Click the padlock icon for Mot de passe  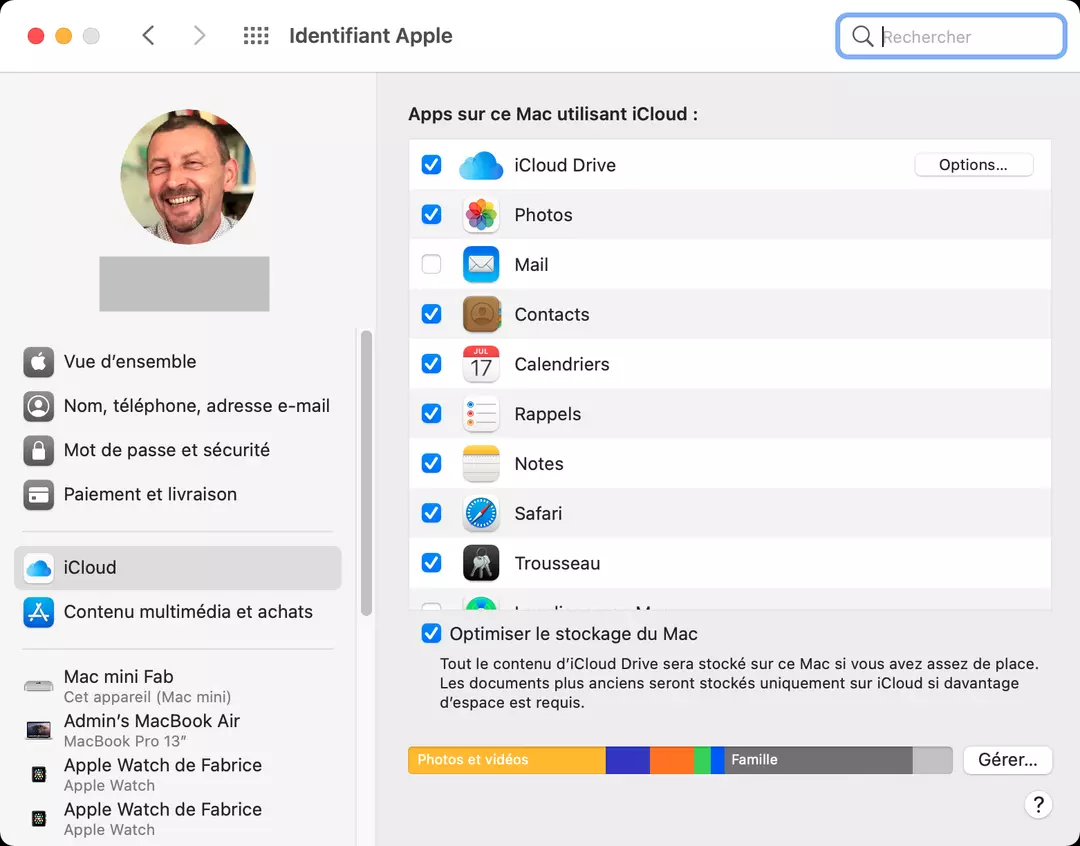pos(39,450)
